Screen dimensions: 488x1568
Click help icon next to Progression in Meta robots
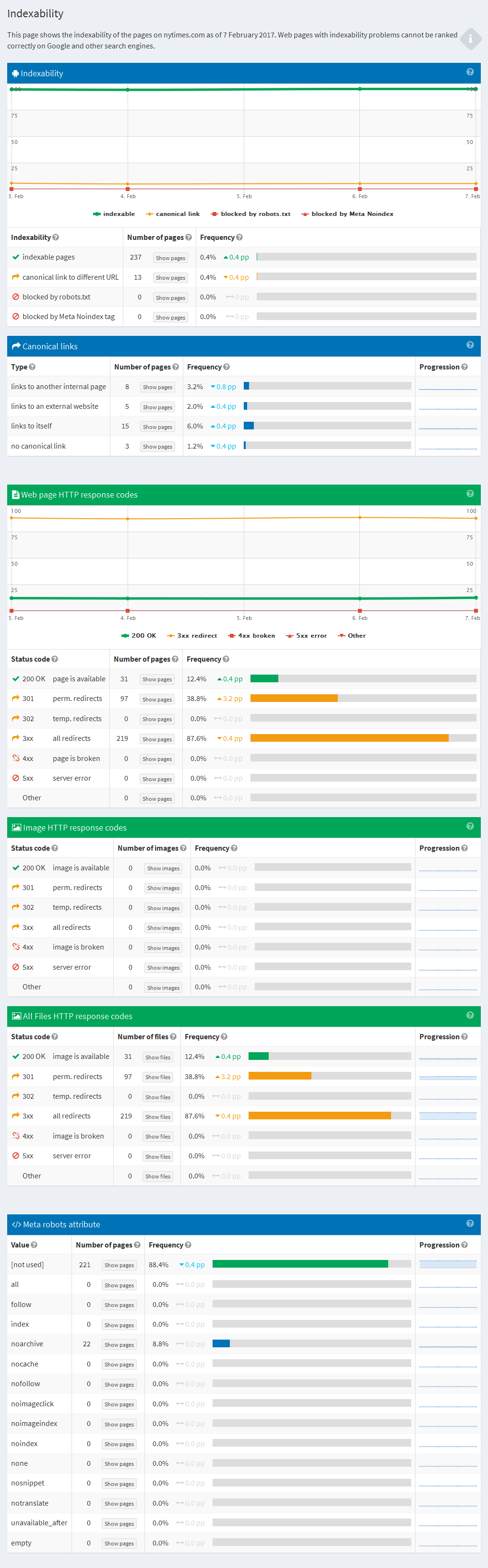click(465, 1245)
